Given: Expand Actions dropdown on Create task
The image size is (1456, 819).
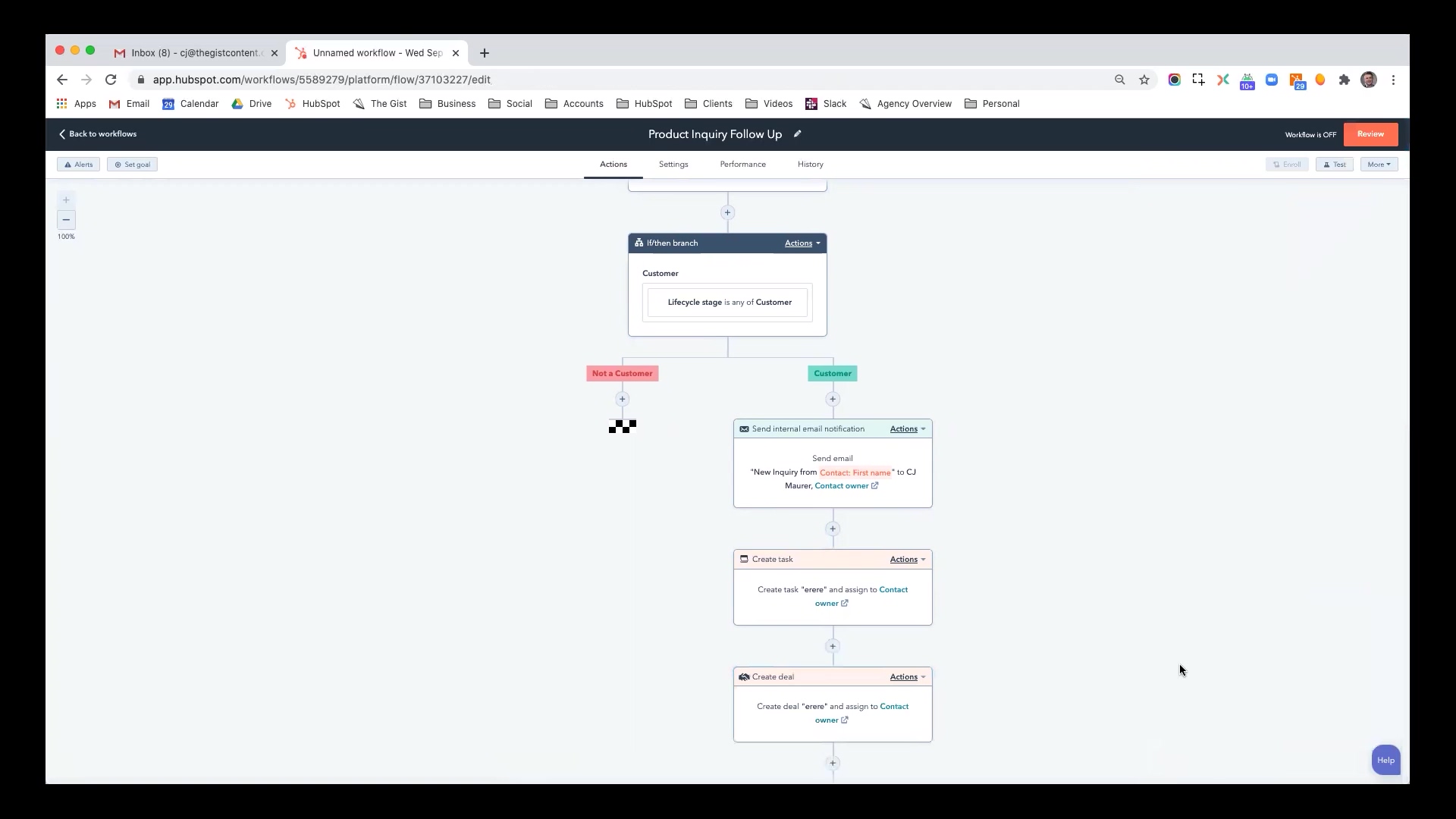Looking at the screenshot, I should [x=908, y=559].
